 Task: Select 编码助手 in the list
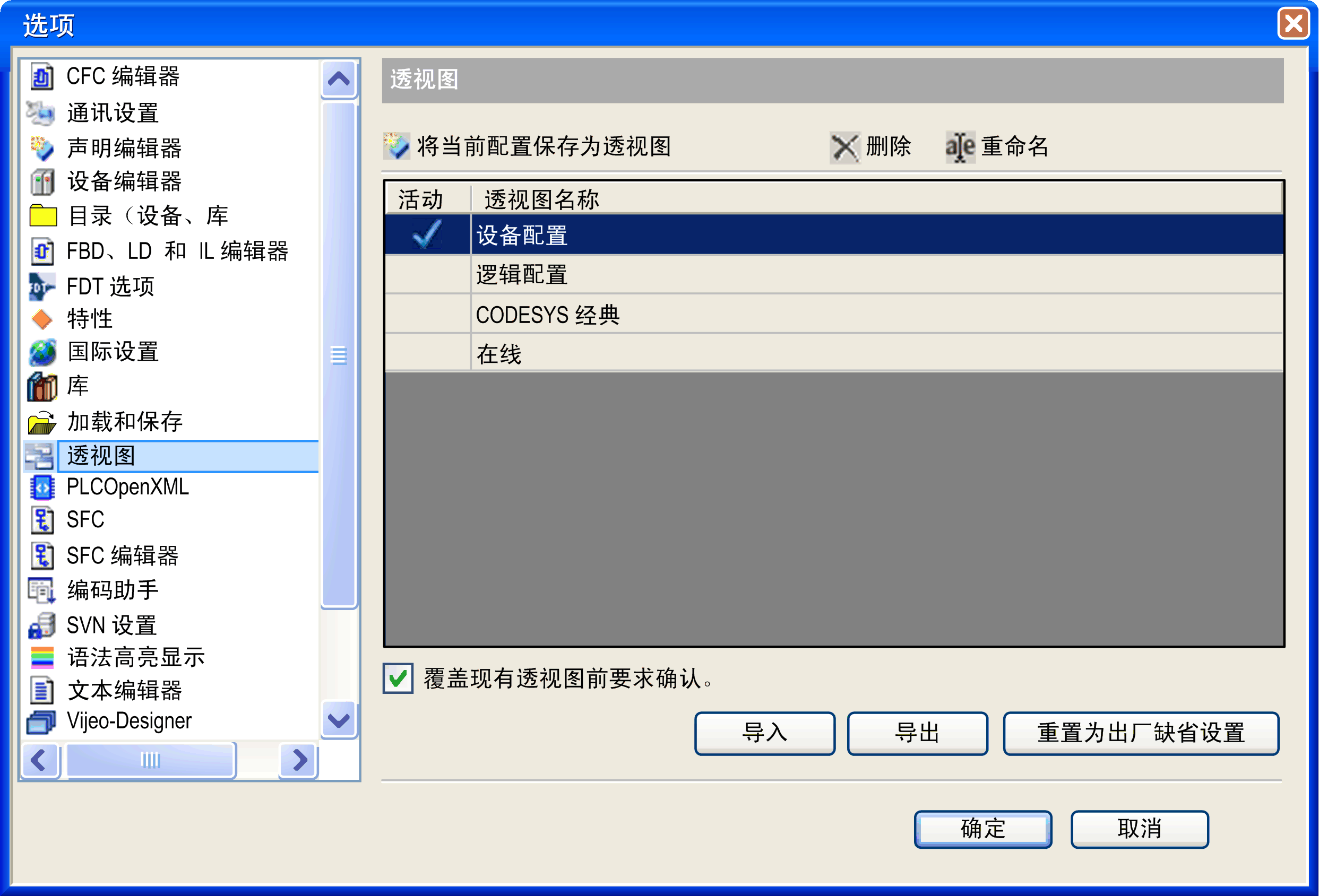point(113,590)
